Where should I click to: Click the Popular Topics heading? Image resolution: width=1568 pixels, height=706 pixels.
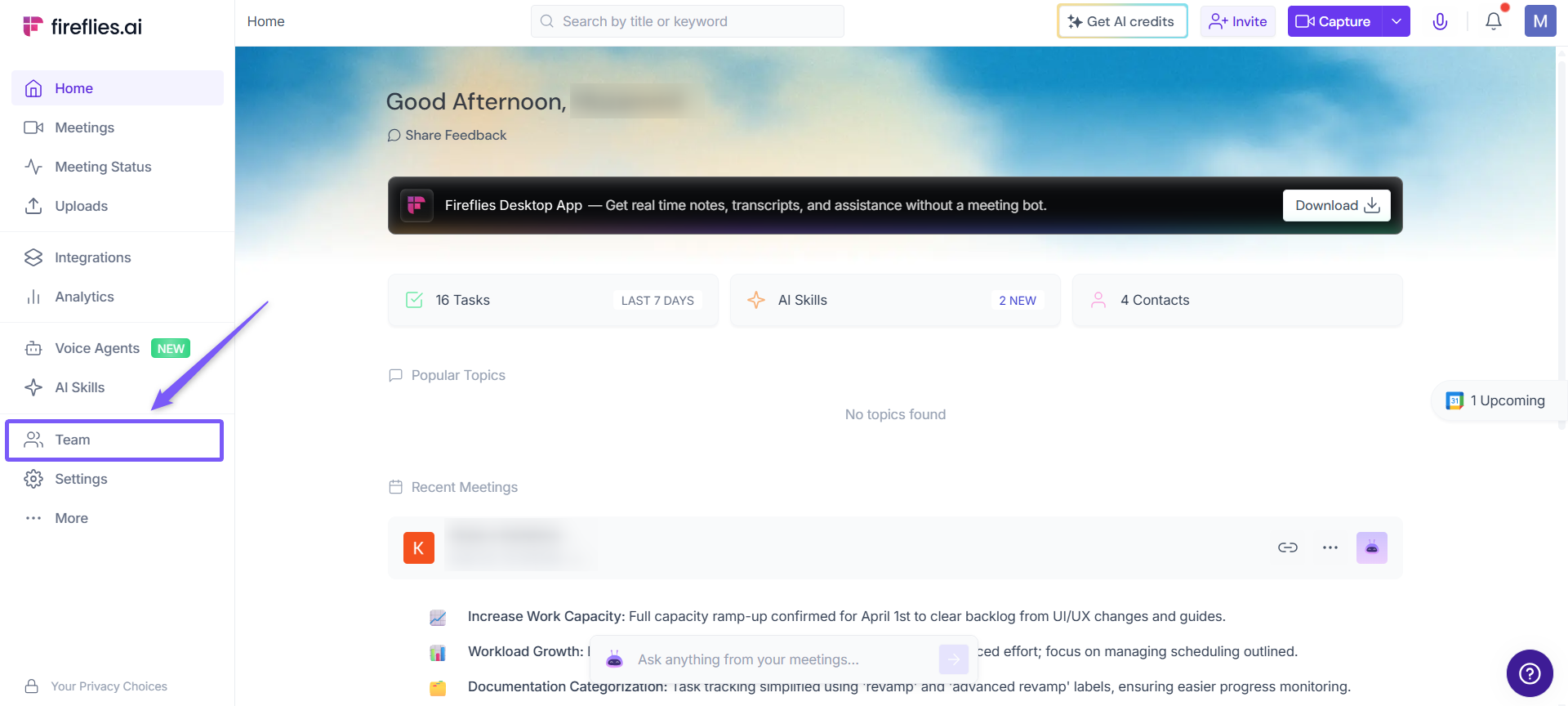point(458,375)
